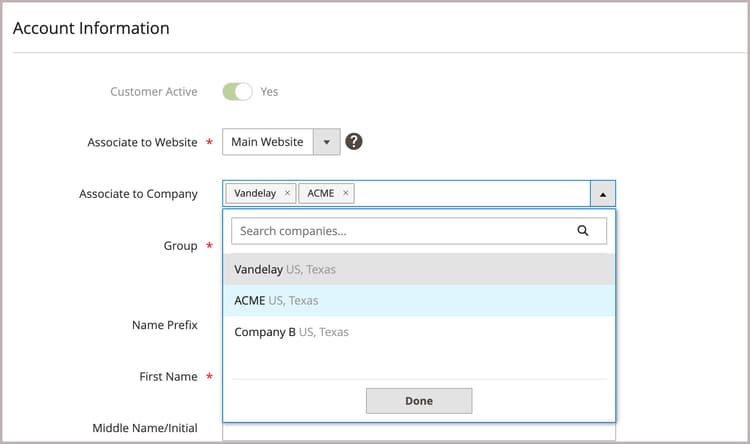This screenshot has width=750, height=444.
Task: Collapse the Associate to Company dropdown arrow
Action: (x=603, y=193)
